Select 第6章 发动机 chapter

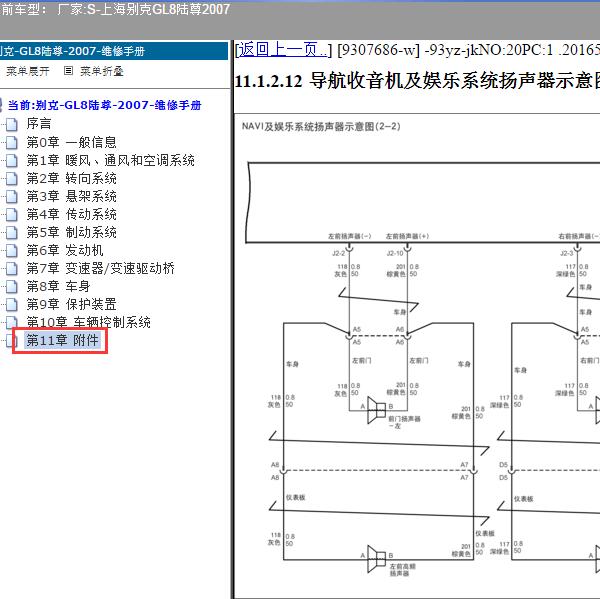click(x=65, y=250)
